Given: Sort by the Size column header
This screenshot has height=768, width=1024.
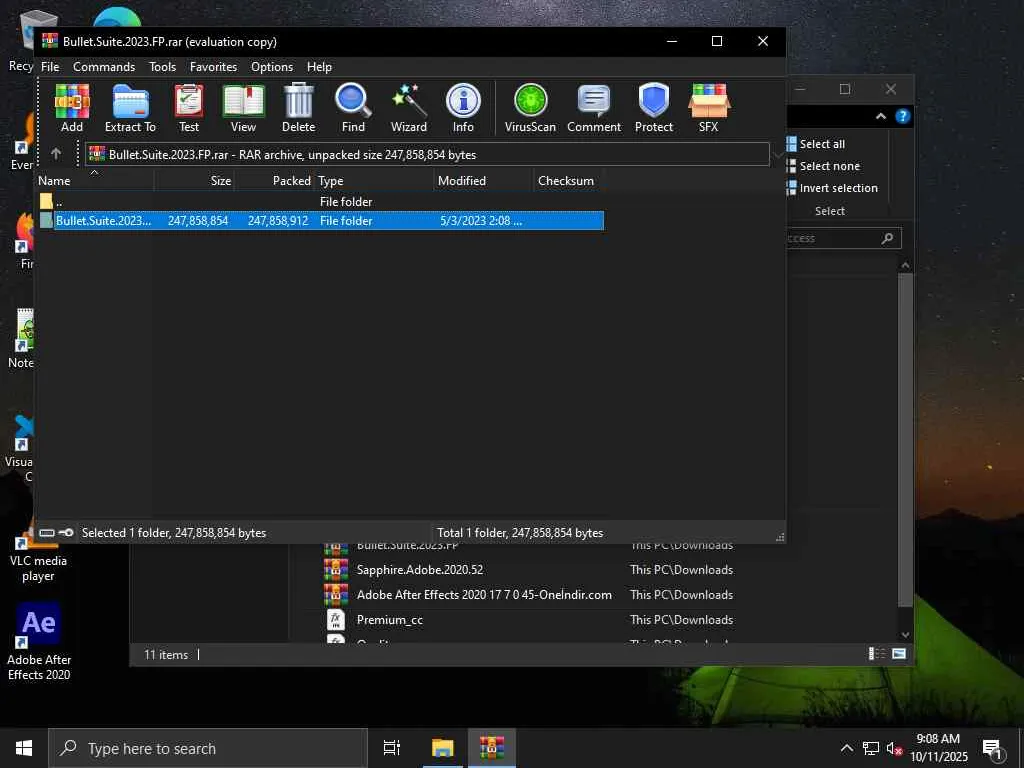Looking at the screenshot, I should point(195,181).
